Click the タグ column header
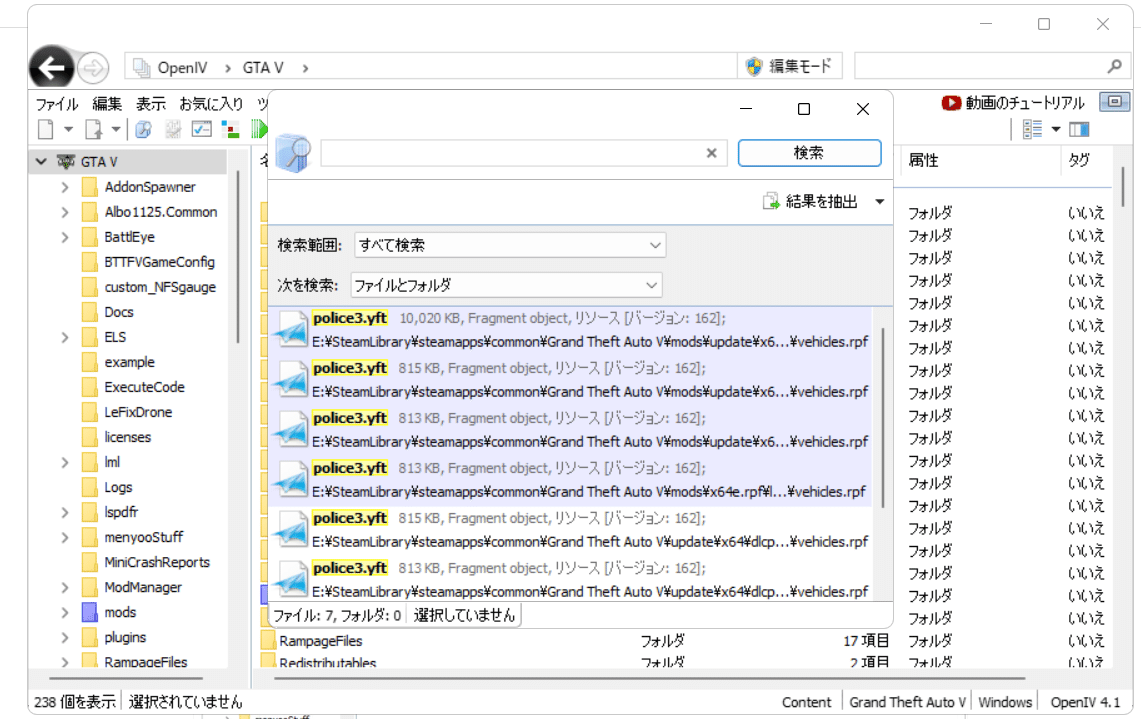The height and width of the screenshot is (719, 1141). click(1078, 160)
